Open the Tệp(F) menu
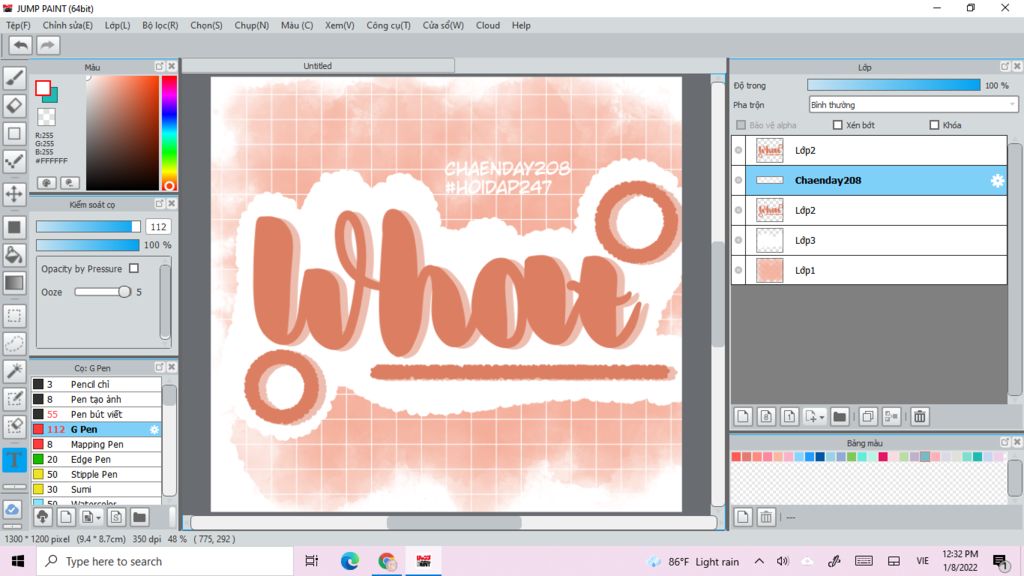 click(18, 25)
